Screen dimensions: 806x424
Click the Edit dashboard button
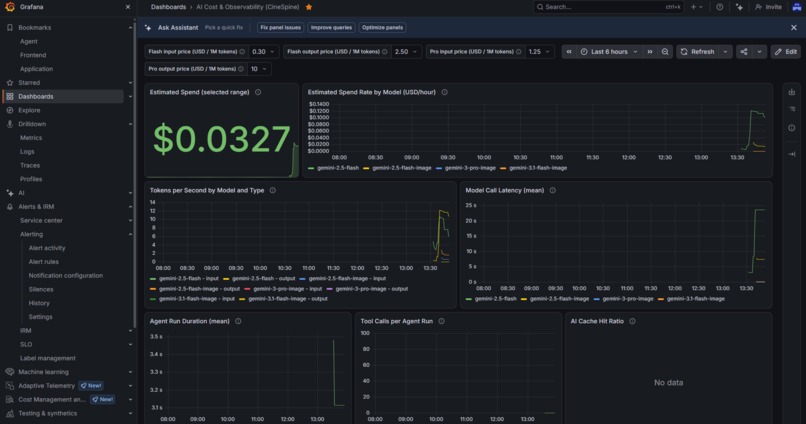click(785, 52)
